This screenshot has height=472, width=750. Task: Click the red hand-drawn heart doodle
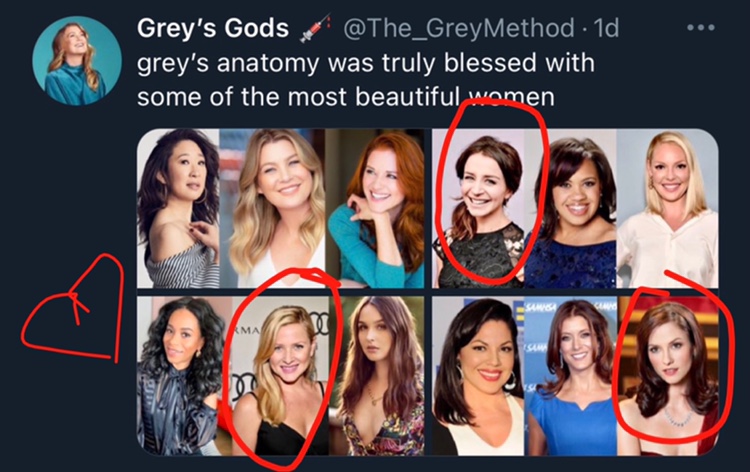point(72,311)
